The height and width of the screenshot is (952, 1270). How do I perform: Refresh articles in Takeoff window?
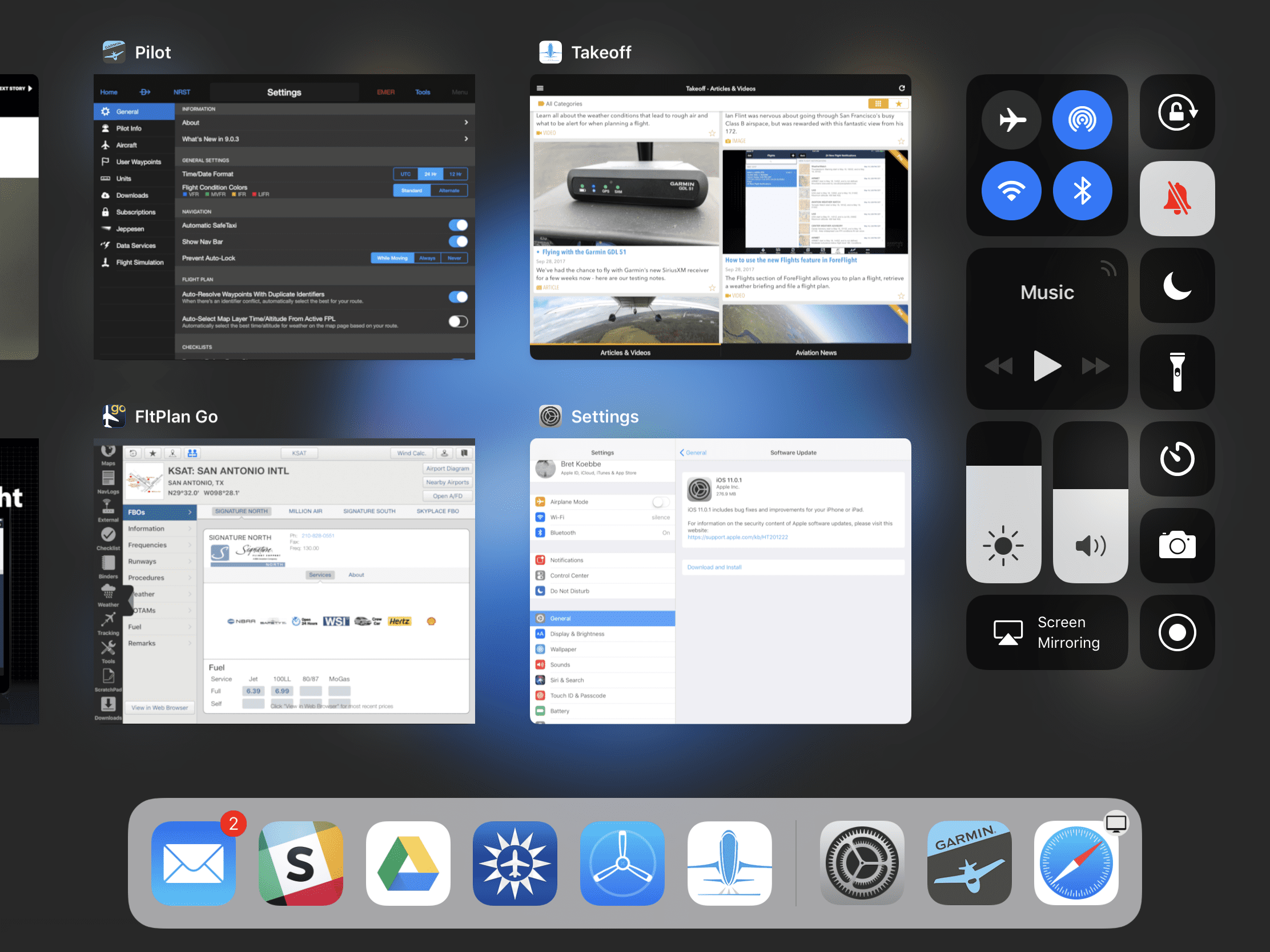902,88
